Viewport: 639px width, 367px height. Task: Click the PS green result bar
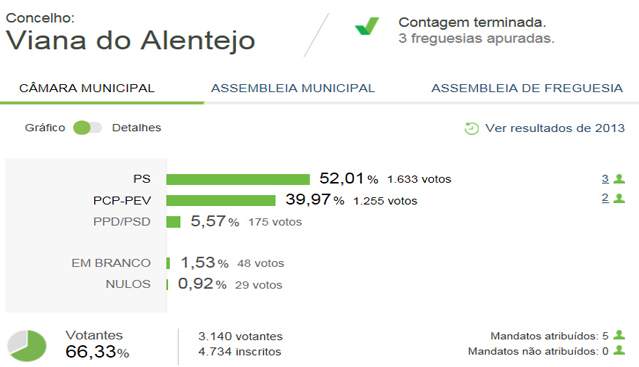pos(238,179)
